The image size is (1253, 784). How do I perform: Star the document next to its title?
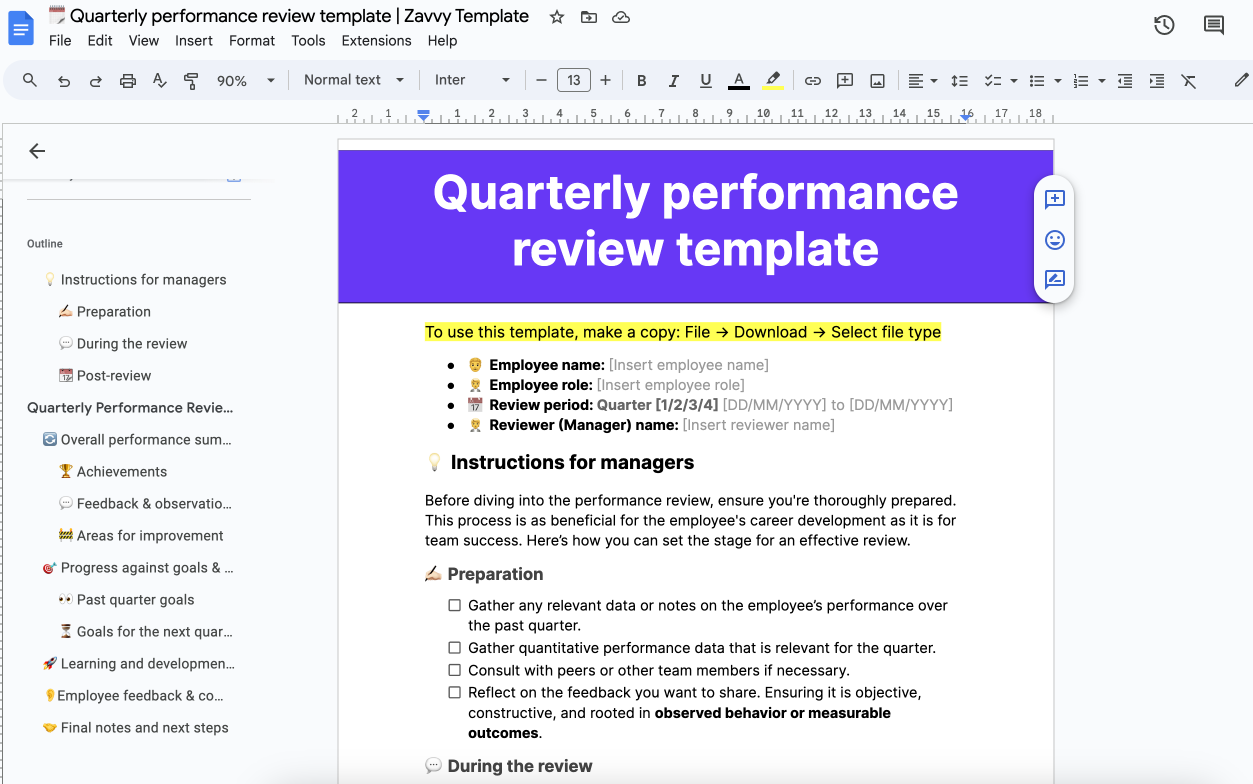[x=556, y=16]
